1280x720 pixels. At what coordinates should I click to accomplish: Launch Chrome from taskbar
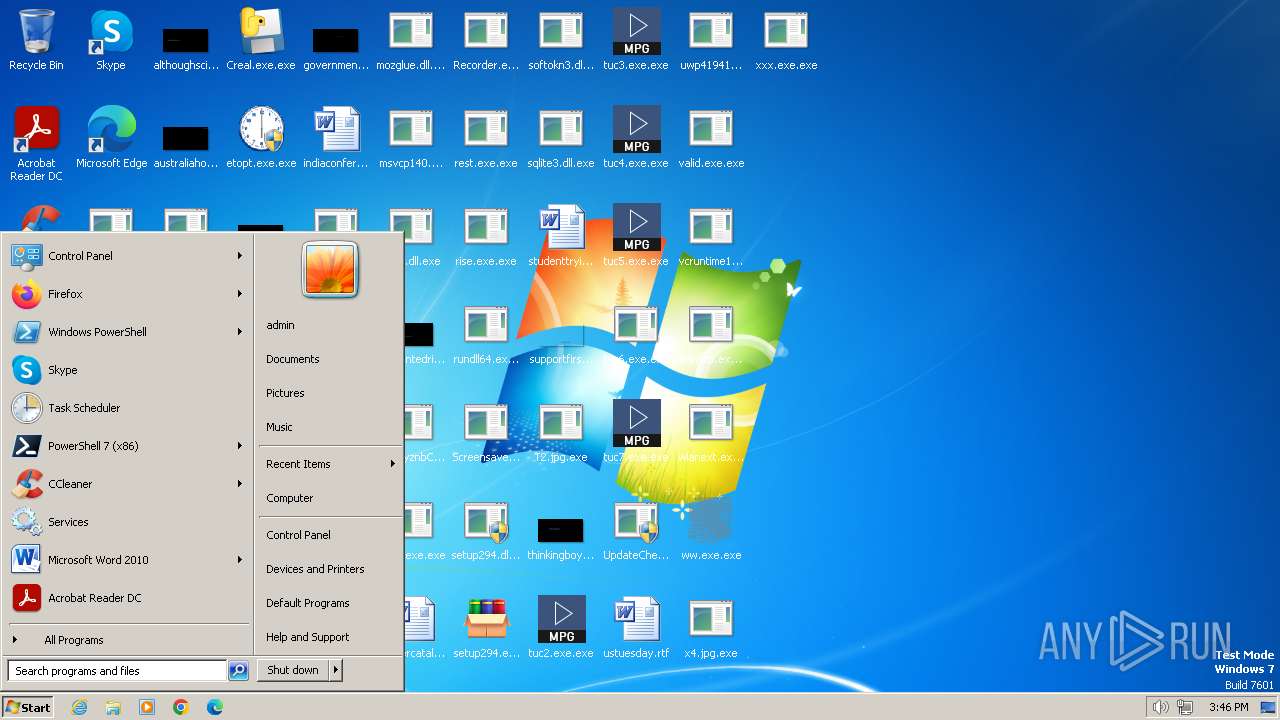181,707
